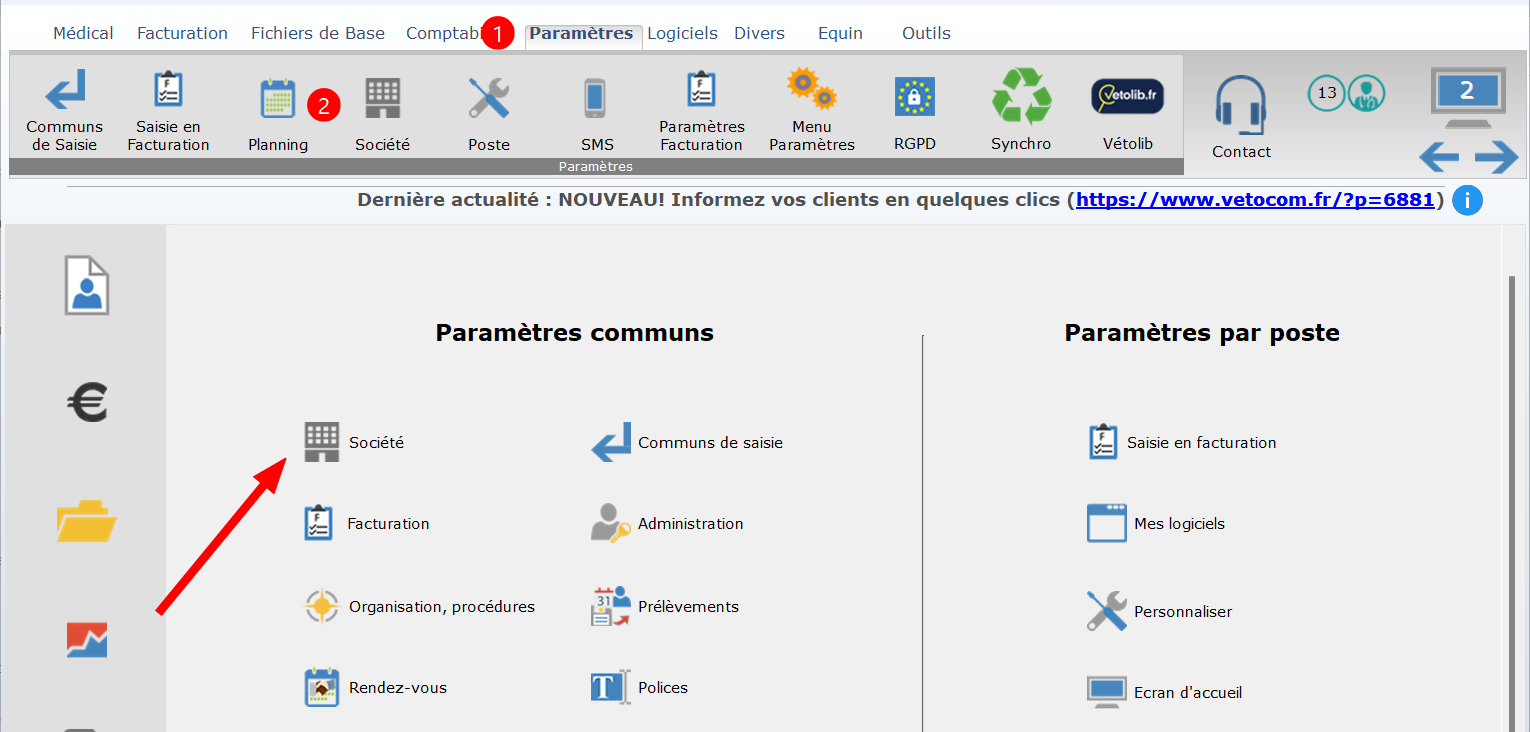Open the euro sidebar icon

(87, 403)
